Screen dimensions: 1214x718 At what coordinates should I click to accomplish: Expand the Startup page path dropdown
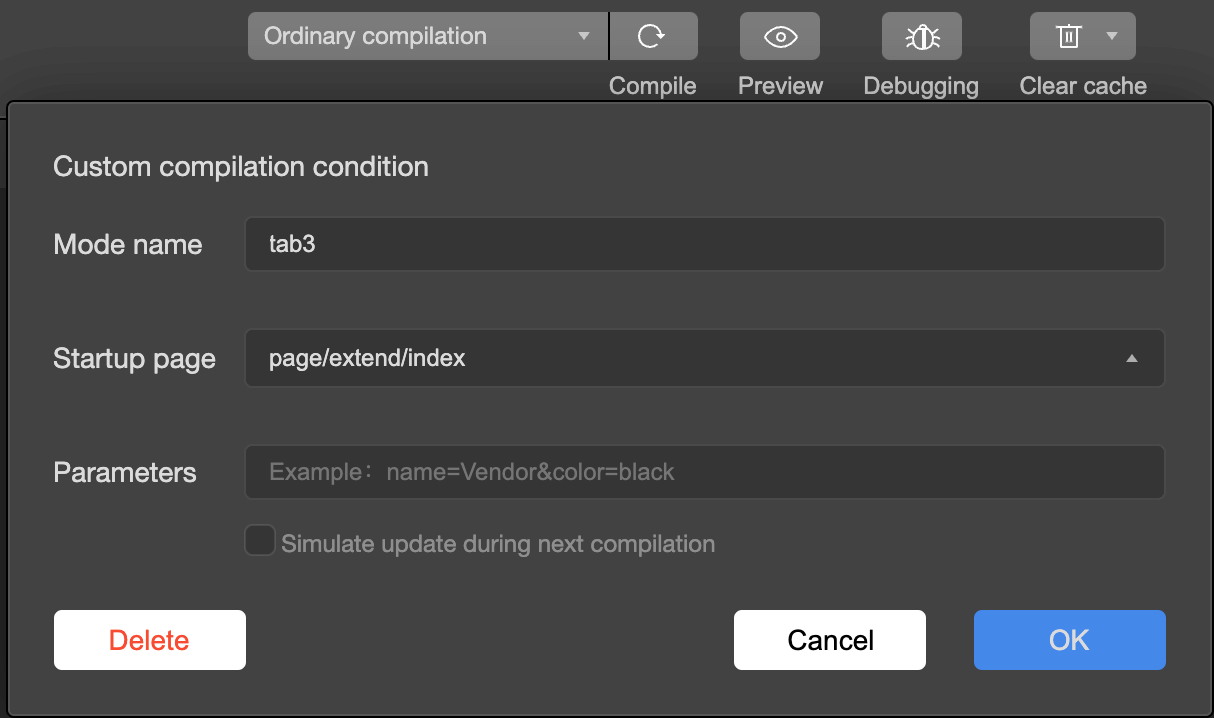pyautogui.click(x=704, y=358)
